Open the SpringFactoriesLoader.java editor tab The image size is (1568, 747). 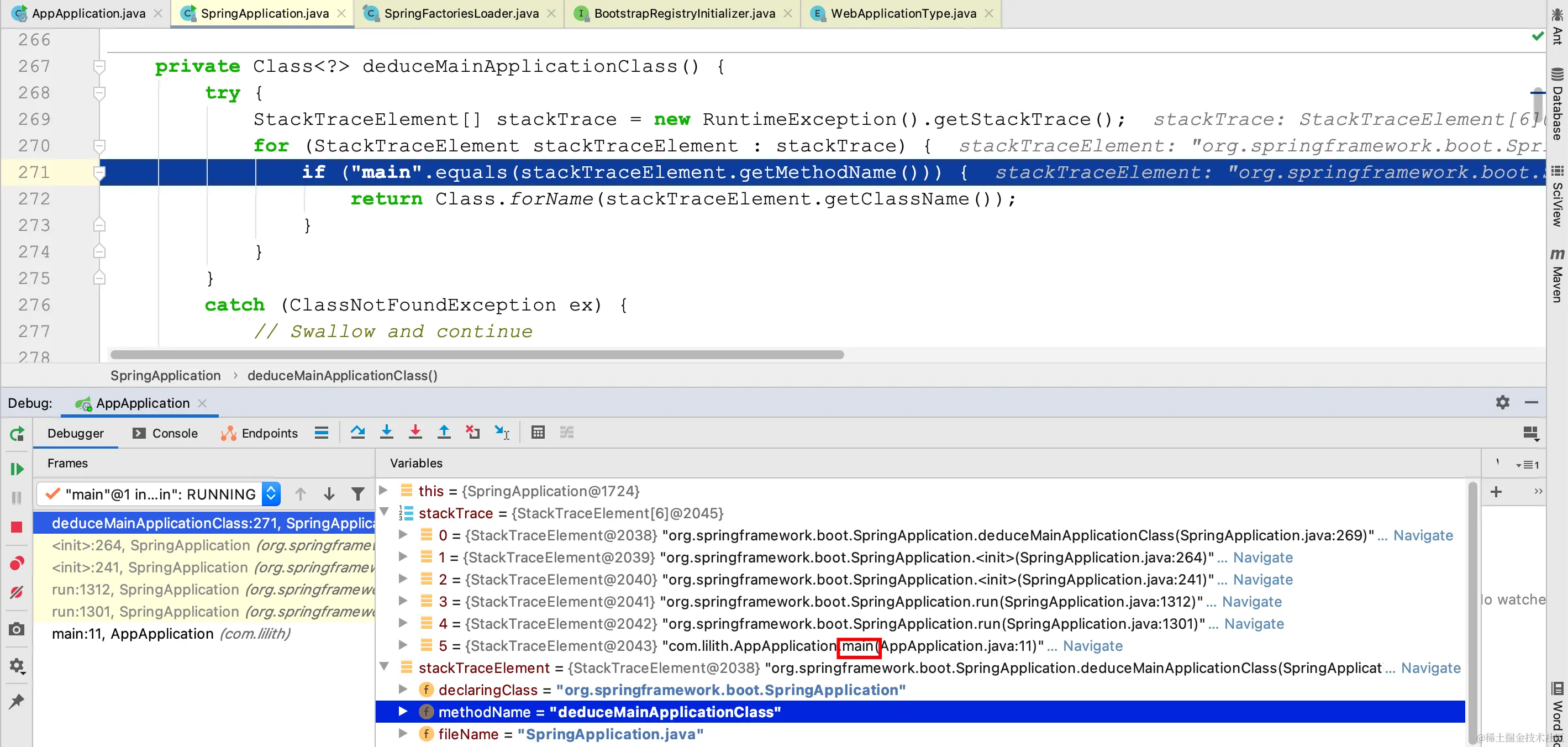click(x=460, y=13)
